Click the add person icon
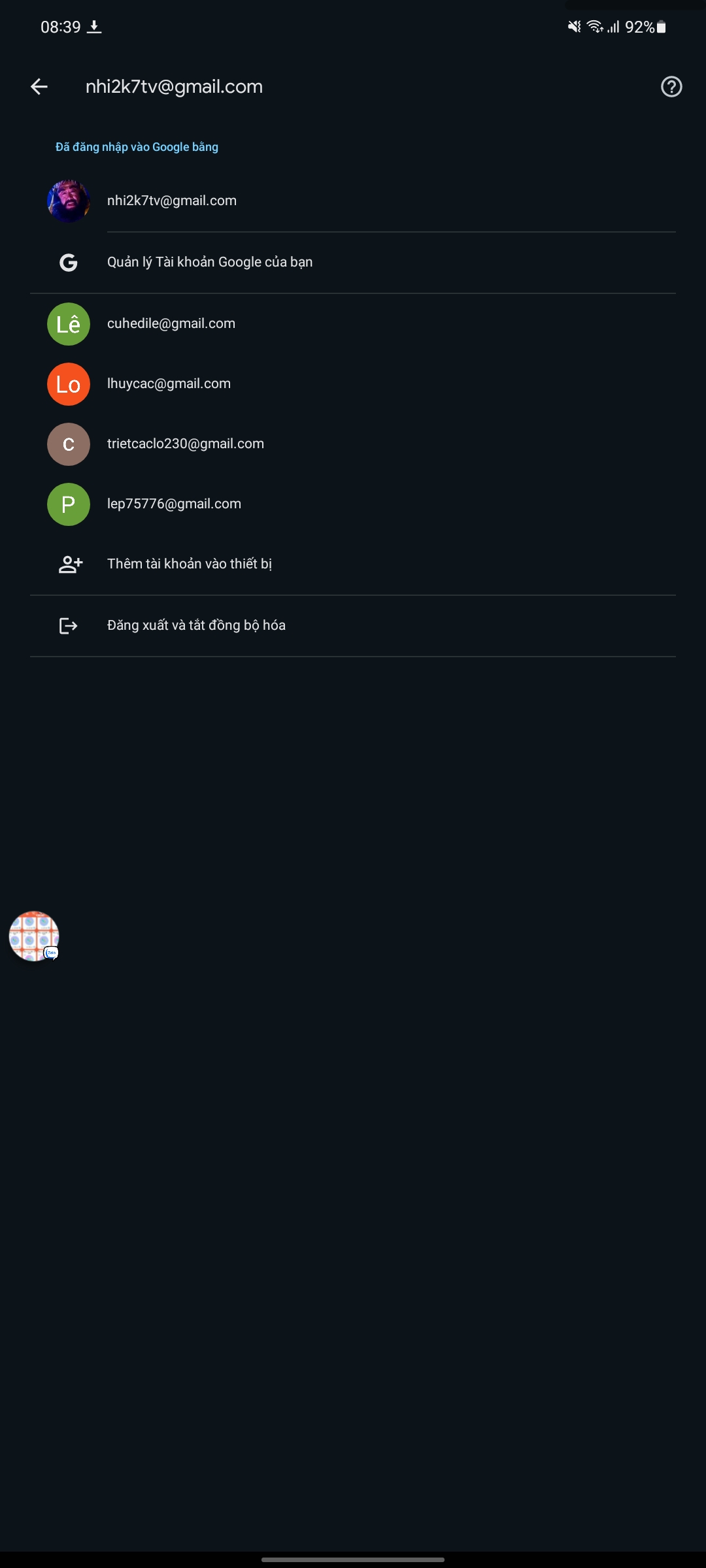706x1568 pixels. point(70,564)
